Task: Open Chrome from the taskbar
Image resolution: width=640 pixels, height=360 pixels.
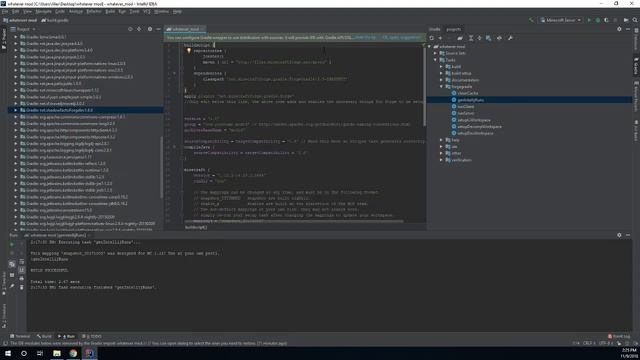Action: (73, 353)
